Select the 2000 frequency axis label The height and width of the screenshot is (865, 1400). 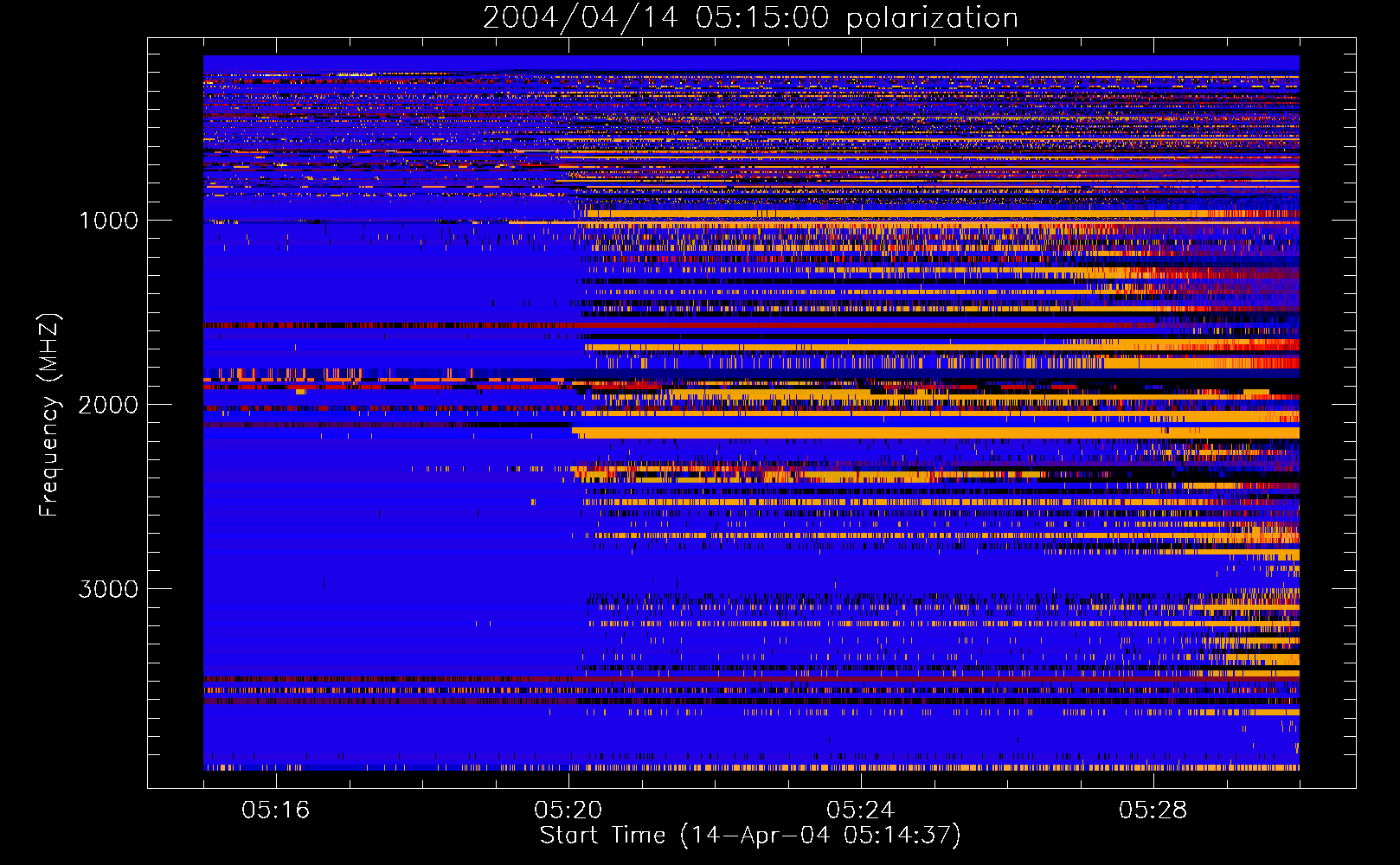pyautogui.click(x=108, y=405)
